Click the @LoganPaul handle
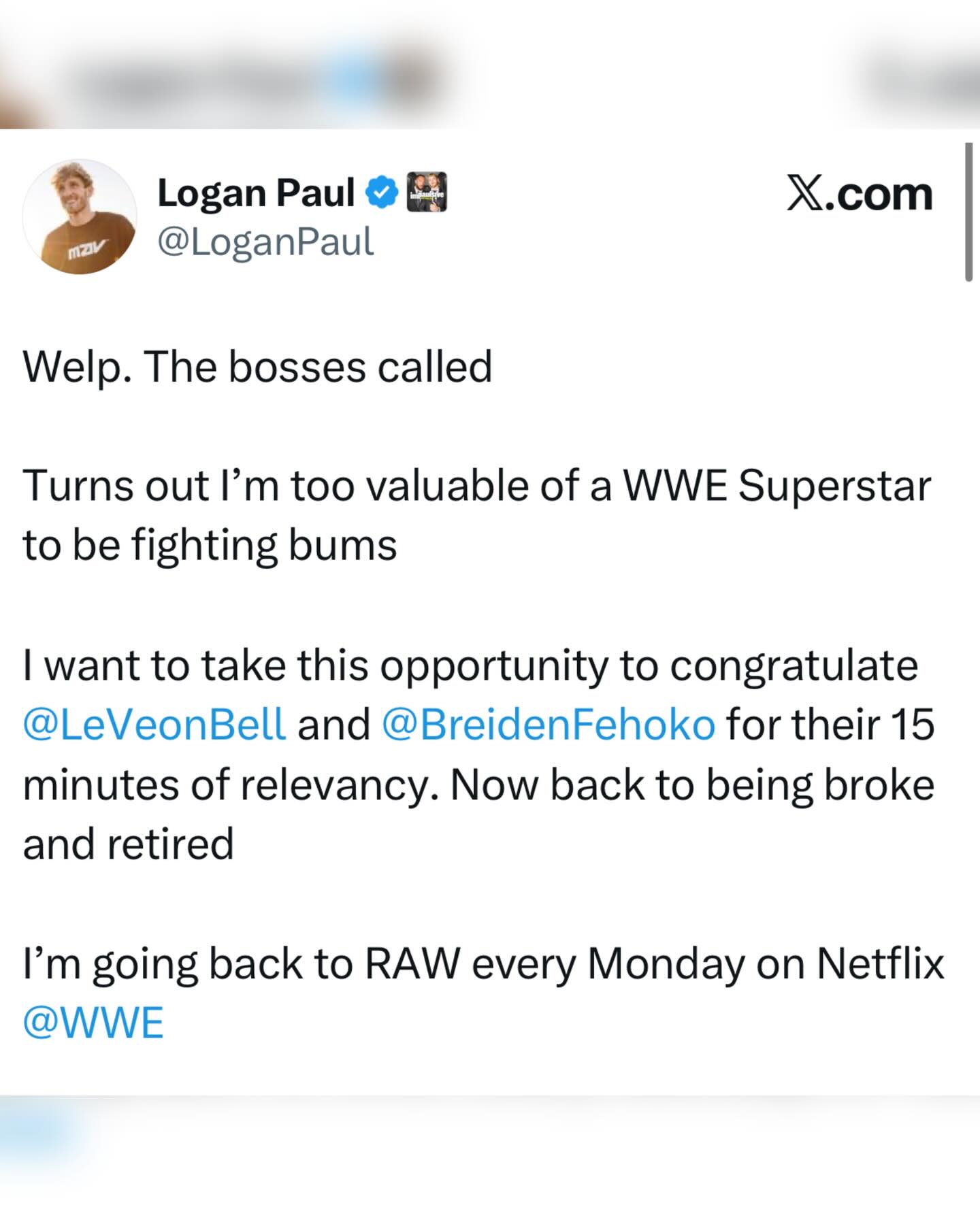This screenshot has height=1222, width=980. [x=265, y=242]
